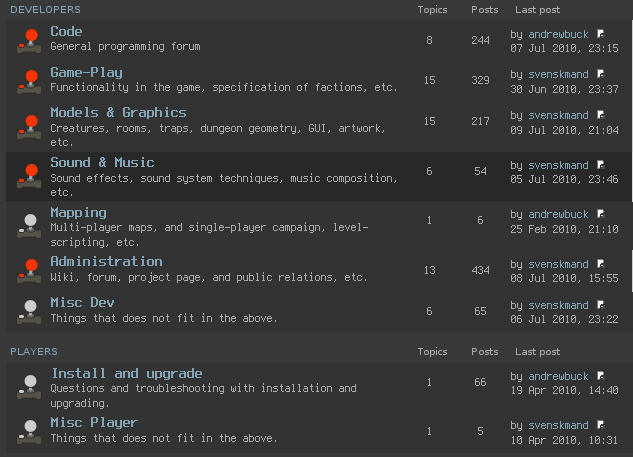View latest post icon in Mapping row
The image size is (633, 457).
[x=601, y=214]
